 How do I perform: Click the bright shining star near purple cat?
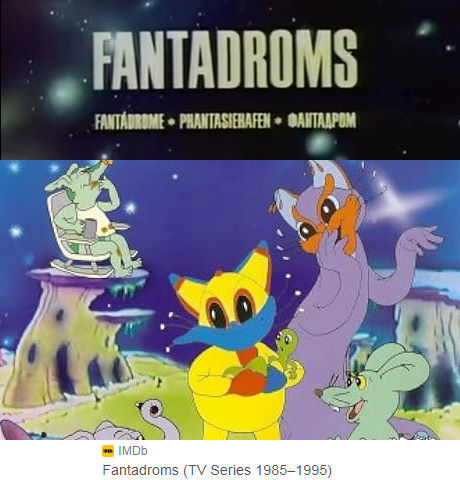(398, 200)
